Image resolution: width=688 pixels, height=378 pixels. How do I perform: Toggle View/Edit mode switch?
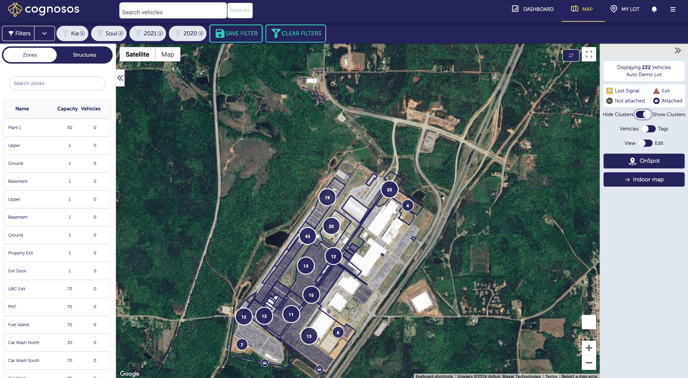(x=645, y=143)
